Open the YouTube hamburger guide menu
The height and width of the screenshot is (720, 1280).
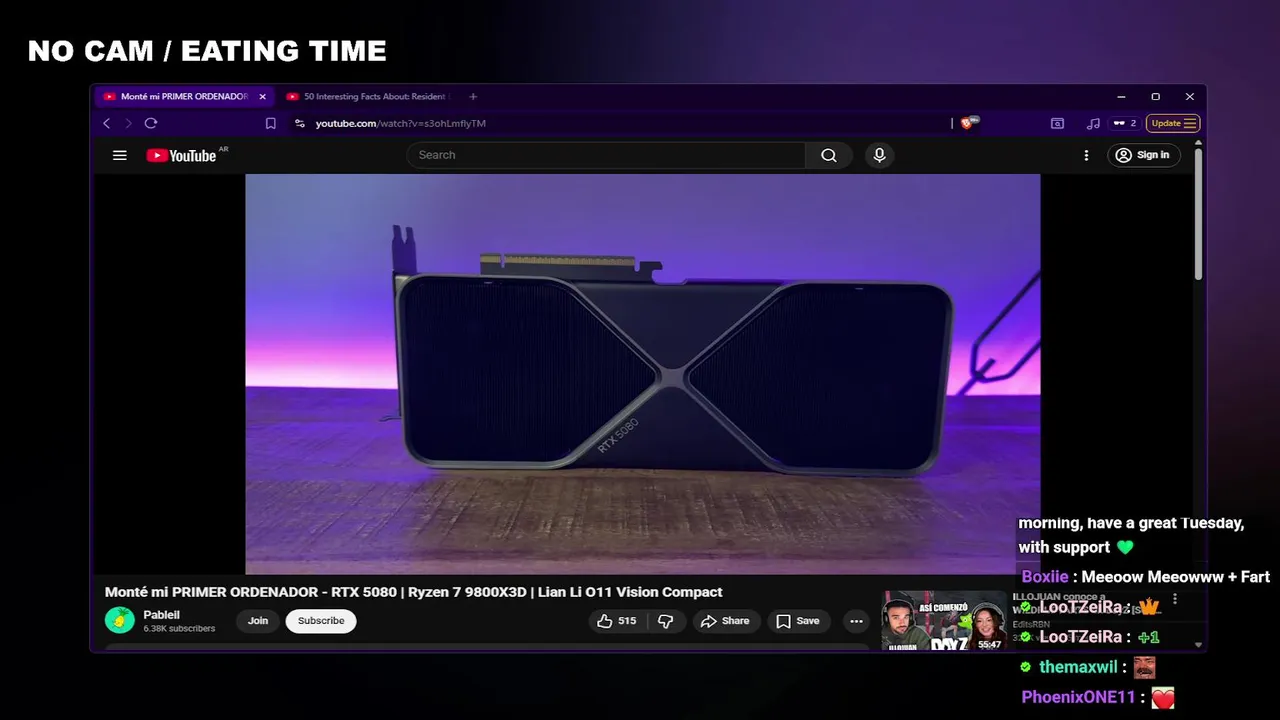tap(120, 155)
